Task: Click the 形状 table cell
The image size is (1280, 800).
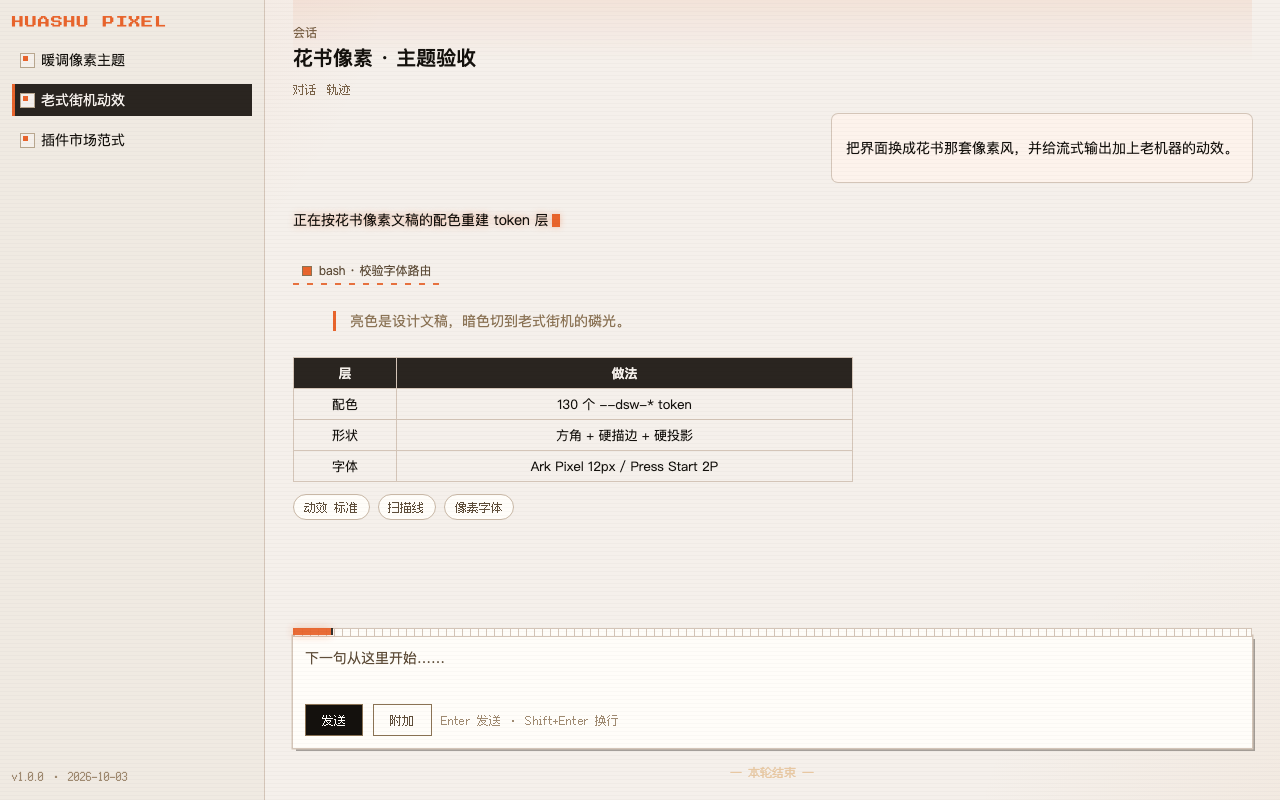Action: coord(345,436)
